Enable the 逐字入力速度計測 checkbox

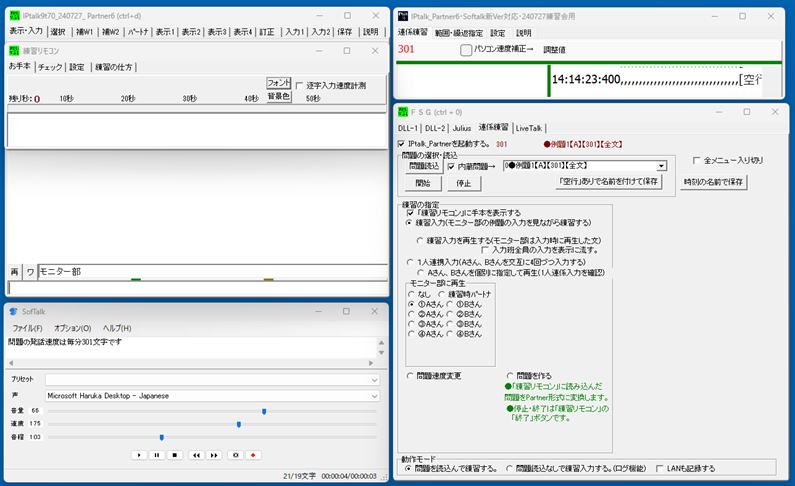299,85
